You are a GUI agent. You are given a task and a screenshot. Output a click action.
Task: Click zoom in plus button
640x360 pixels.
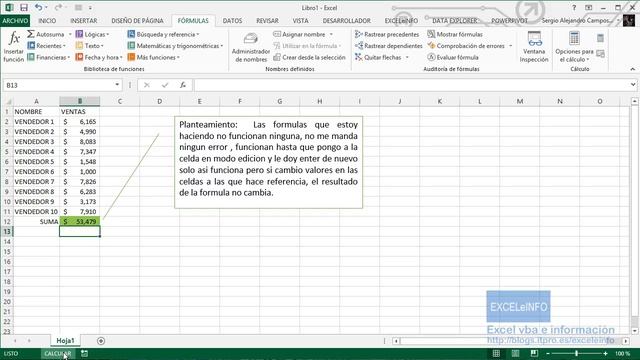click(x=605, y=353)
